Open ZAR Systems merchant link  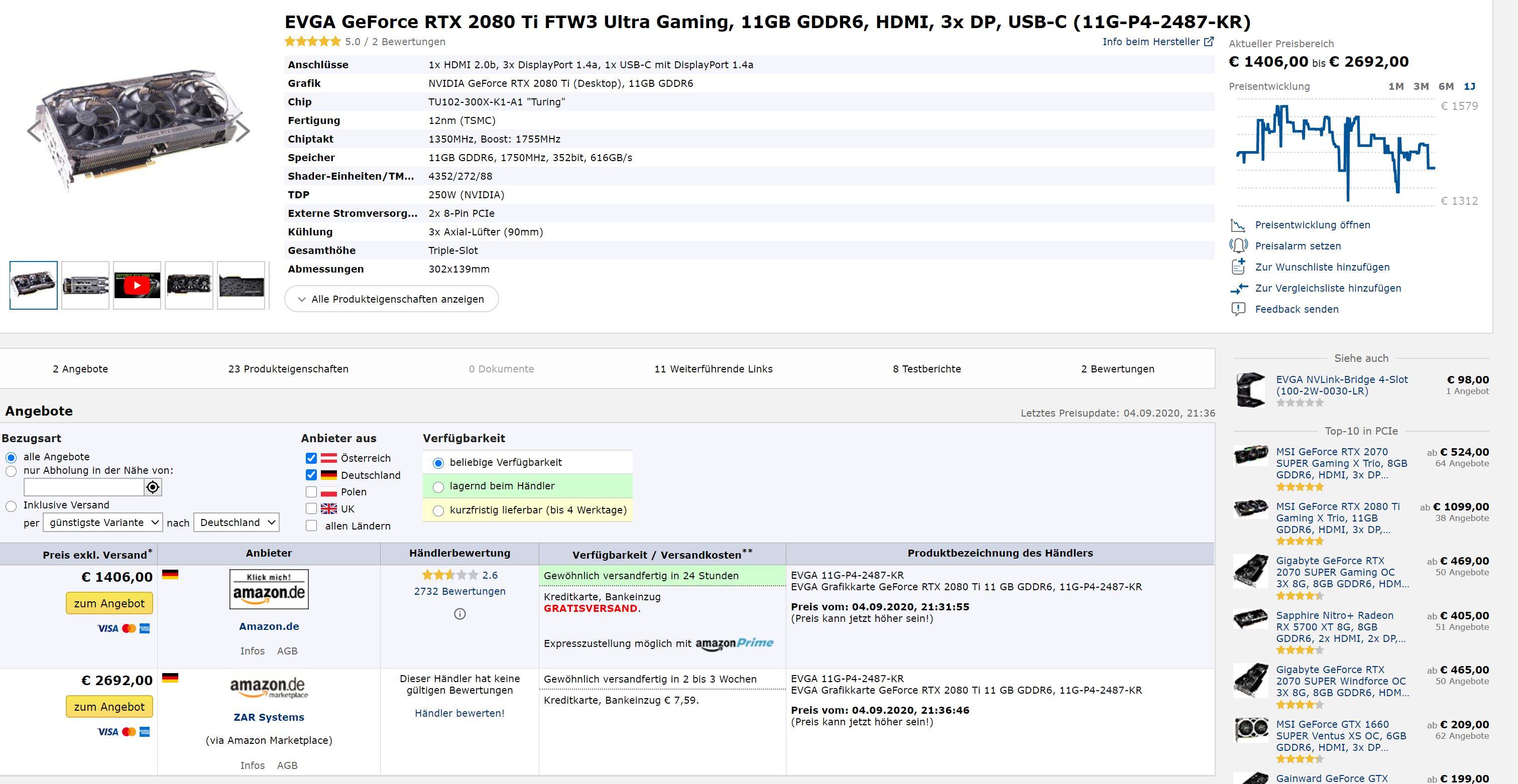[269, 717]
